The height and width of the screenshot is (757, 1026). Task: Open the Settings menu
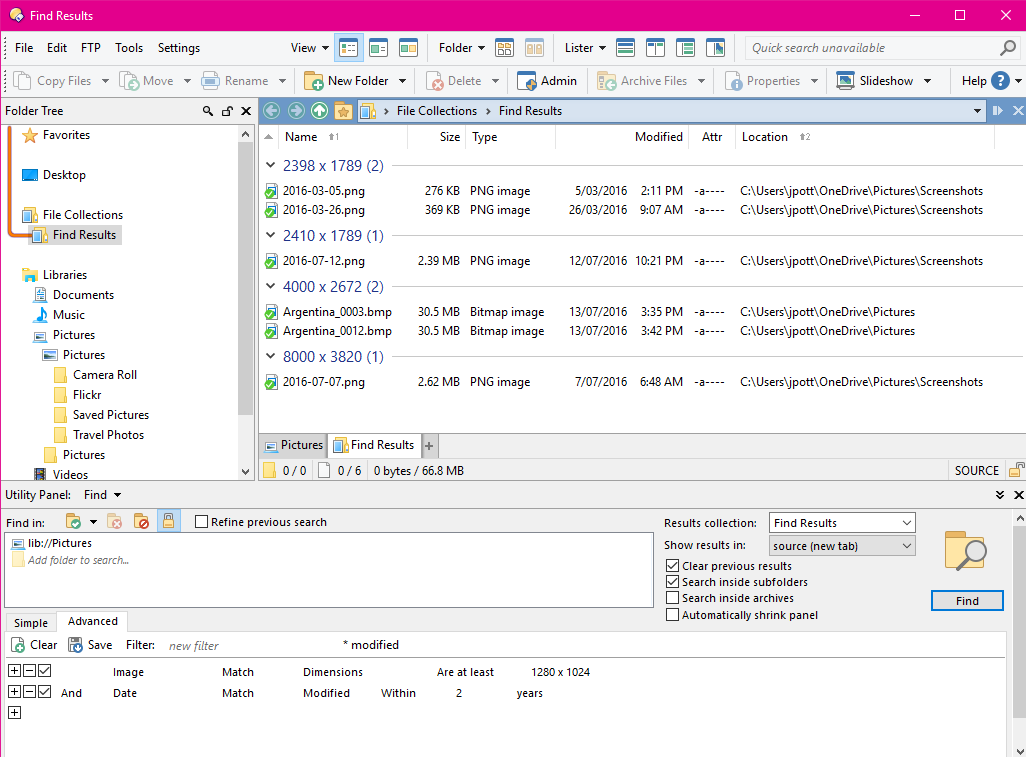pyautogui.click(x=178, y=47)
